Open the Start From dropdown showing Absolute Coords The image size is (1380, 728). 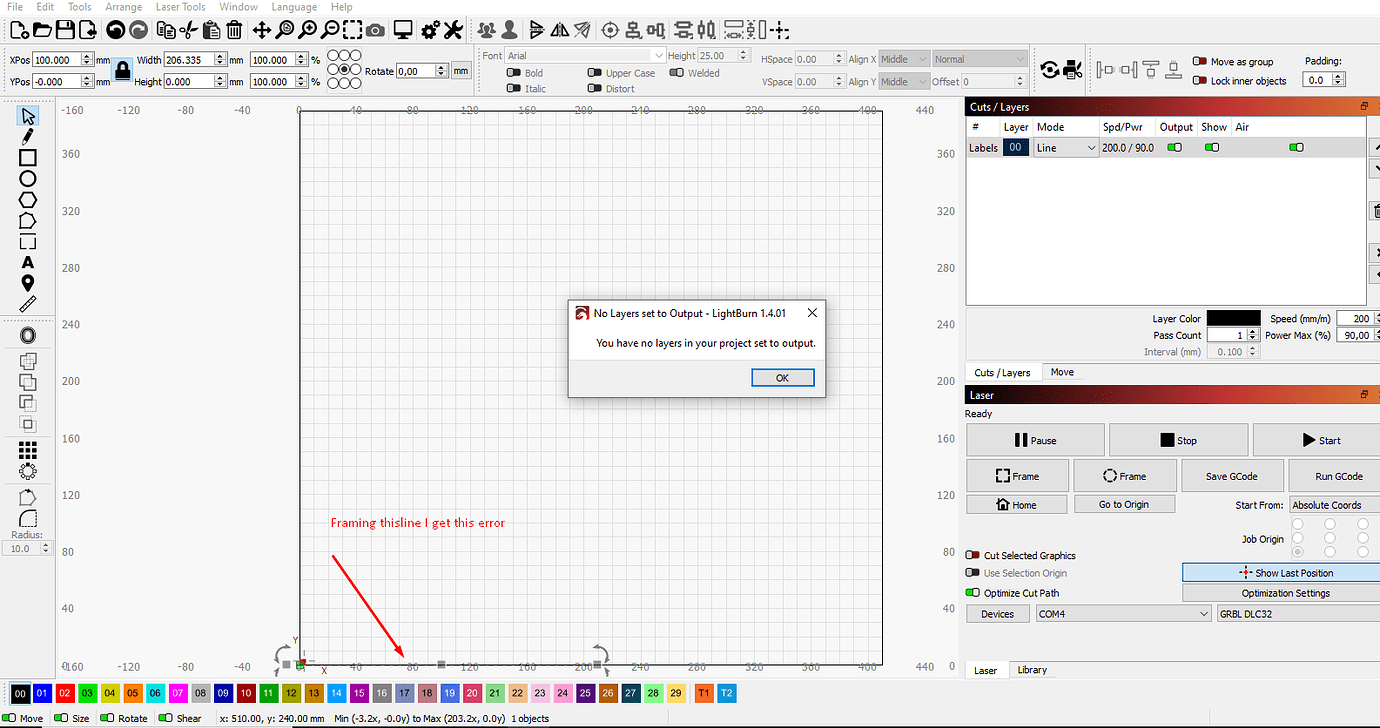click(x=1333, y=504)
